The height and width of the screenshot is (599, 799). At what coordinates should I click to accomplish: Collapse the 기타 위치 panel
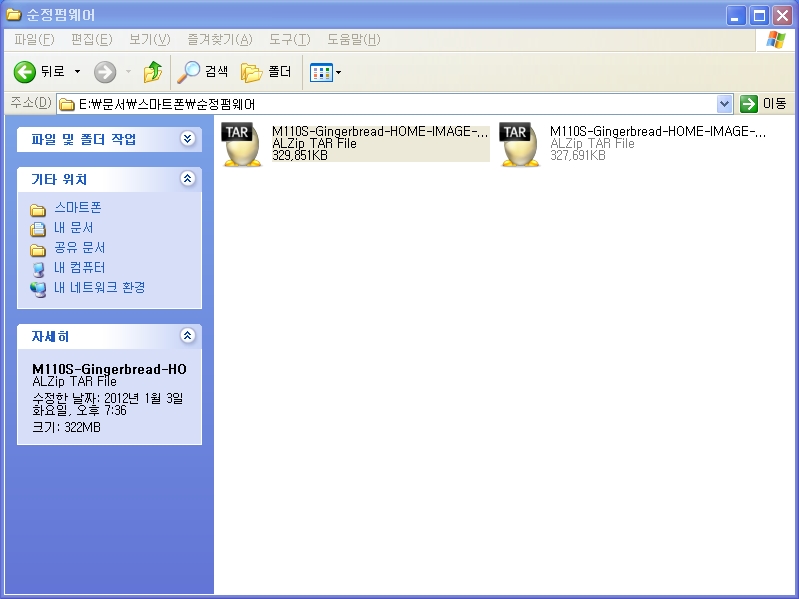187,179
